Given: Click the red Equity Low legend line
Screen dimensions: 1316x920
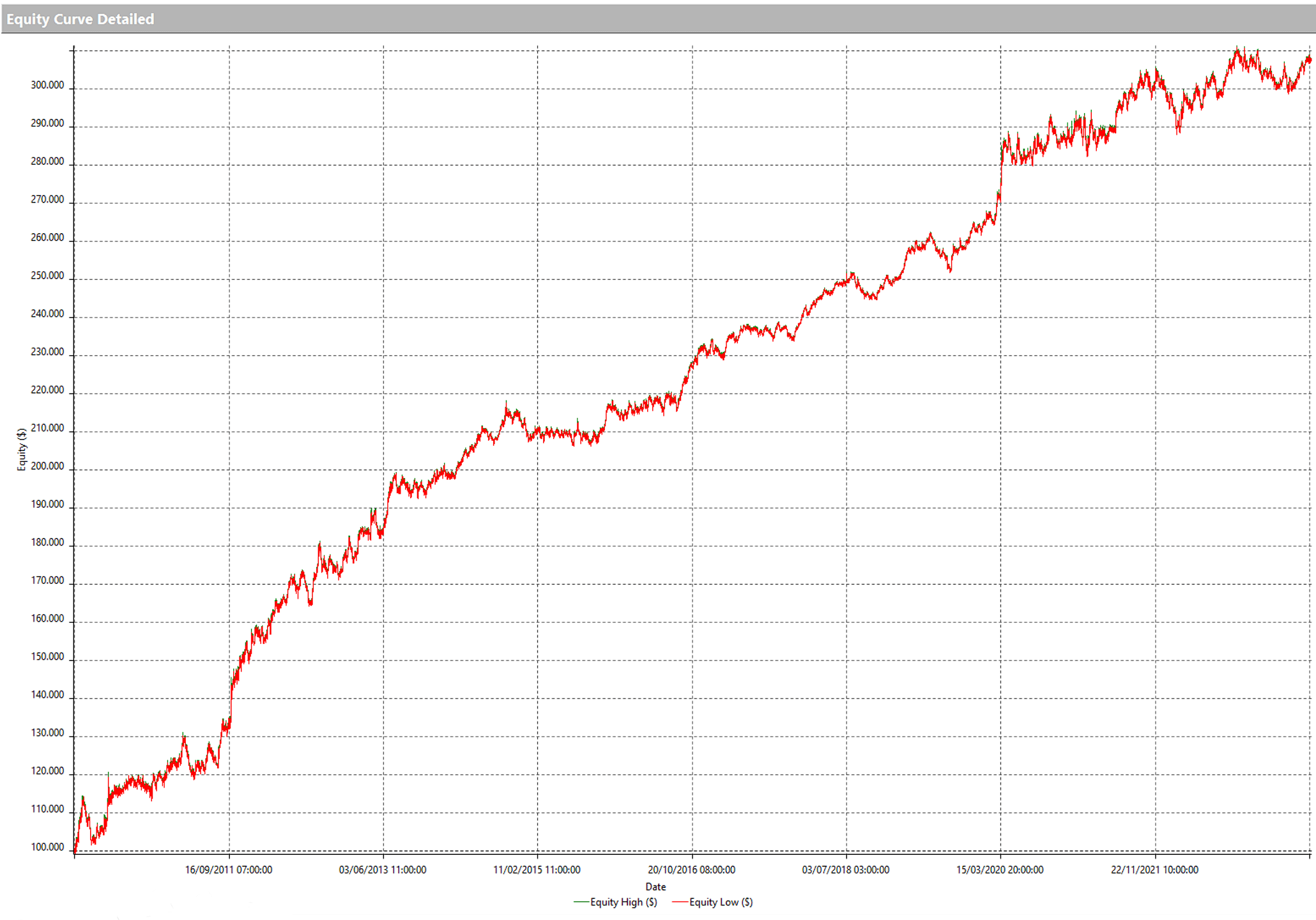Looking at the screenshot, I should pyautogui.click(x=680, y=902).
